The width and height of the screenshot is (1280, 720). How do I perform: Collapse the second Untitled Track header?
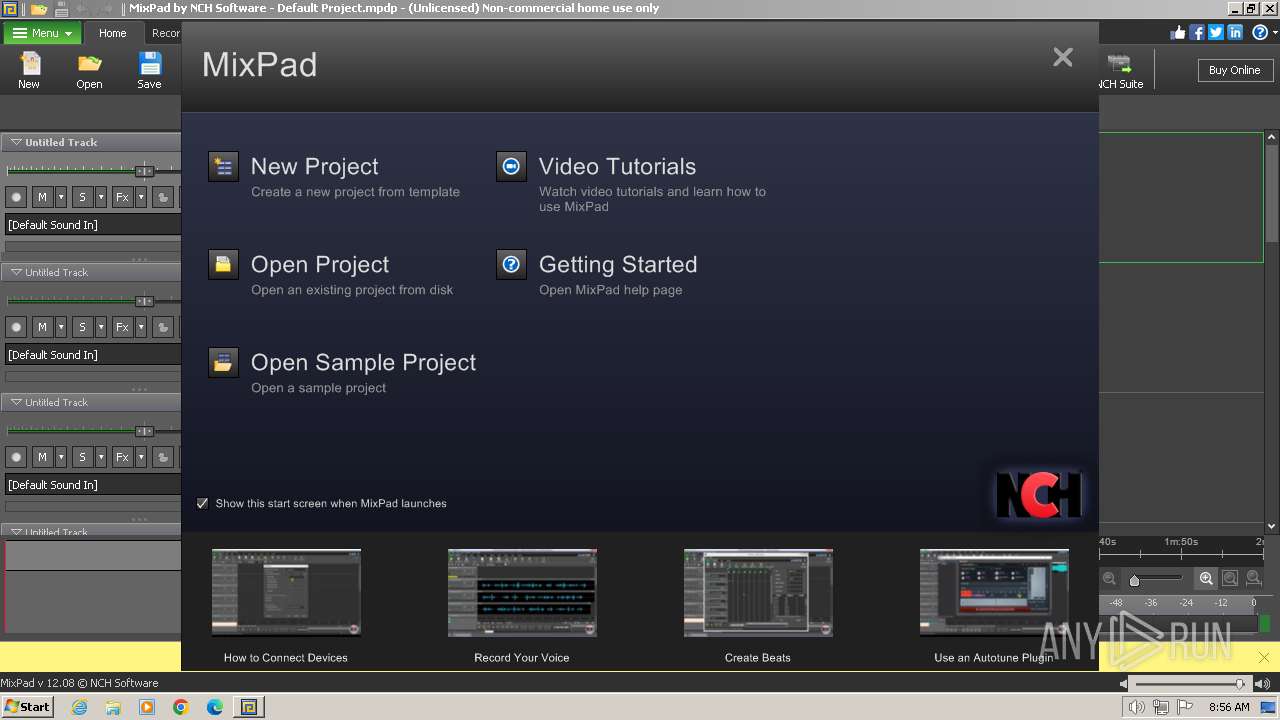pos(16,272)
